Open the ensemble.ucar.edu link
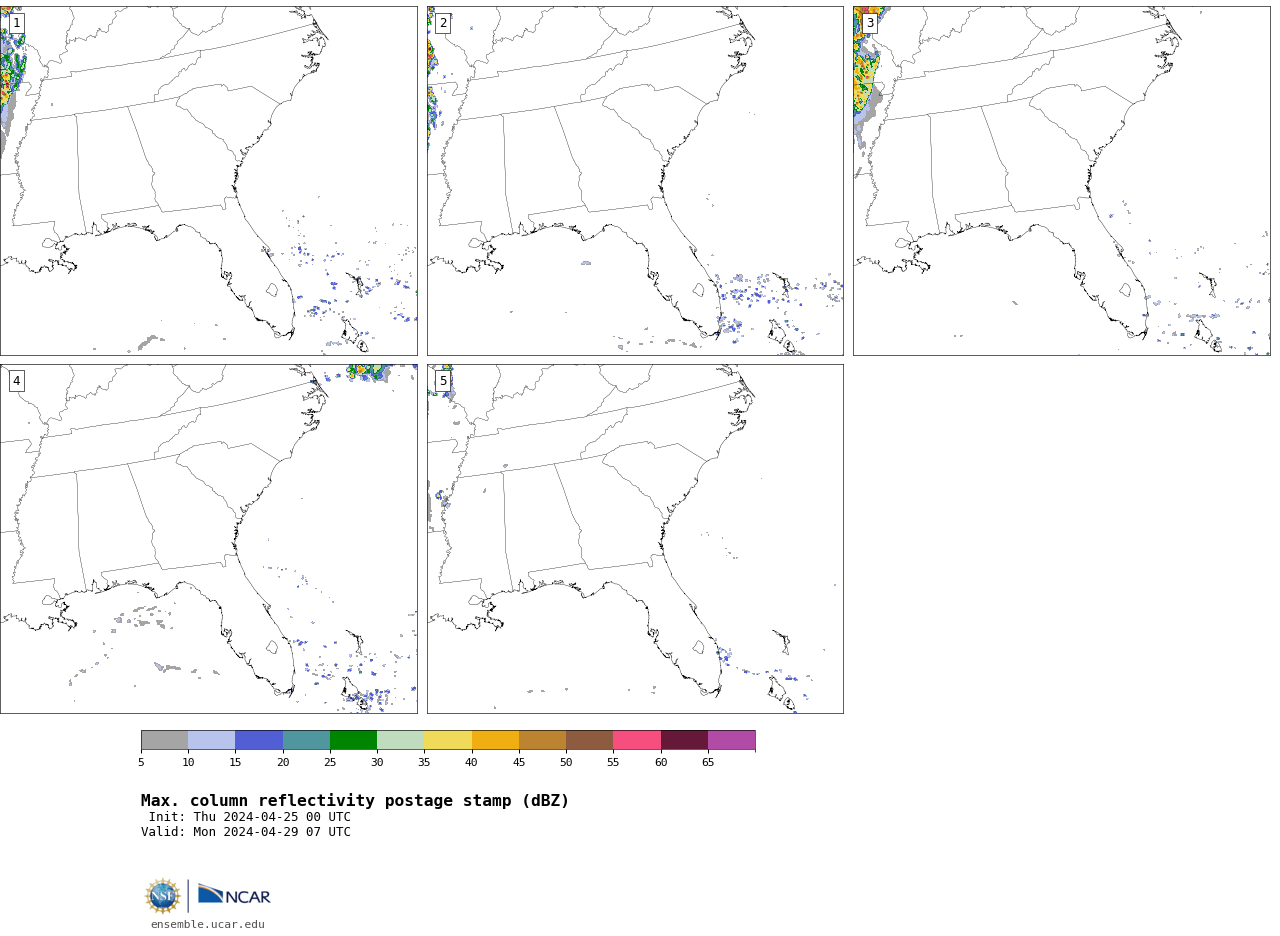 tap(208, 925)
